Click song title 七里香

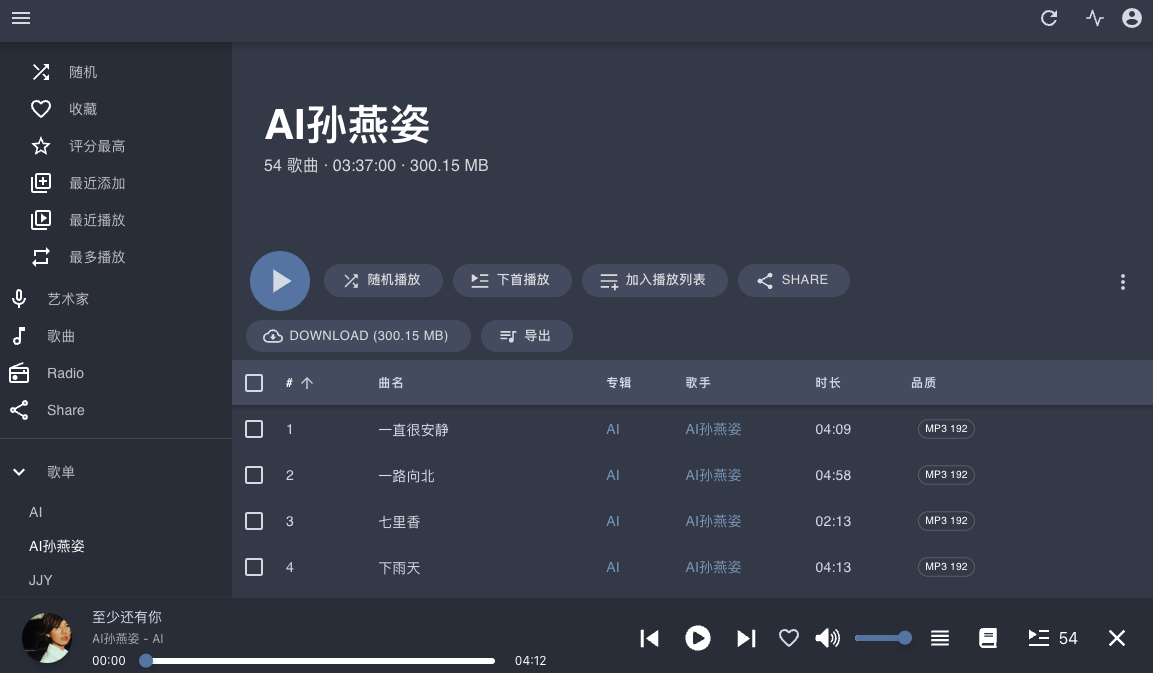click(x=399, y=521)
